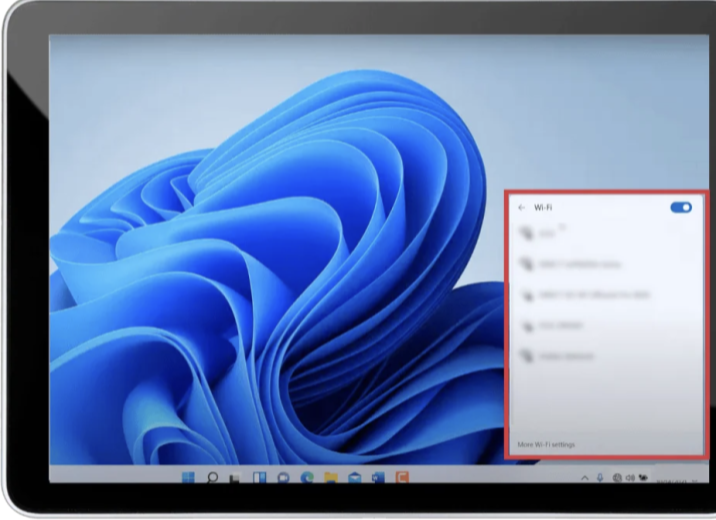Launch Chat from the taskbar
Image resolution: width=716 pixels, height=520 pixels.
[x=284, y=478]
